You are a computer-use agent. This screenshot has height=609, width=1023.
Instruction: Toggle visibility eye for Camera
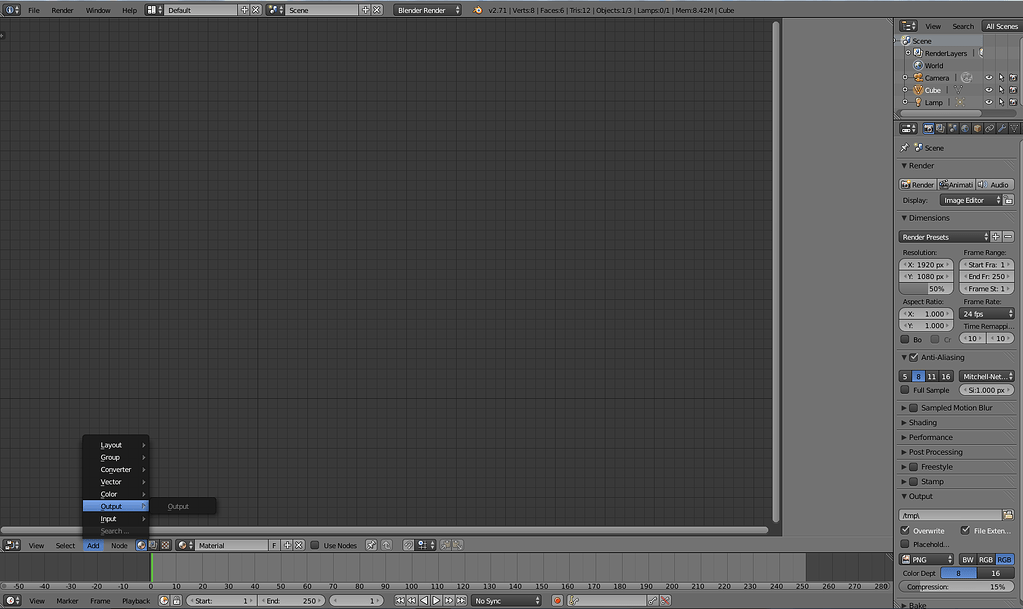pyautogui.click(x=988, y=78)
